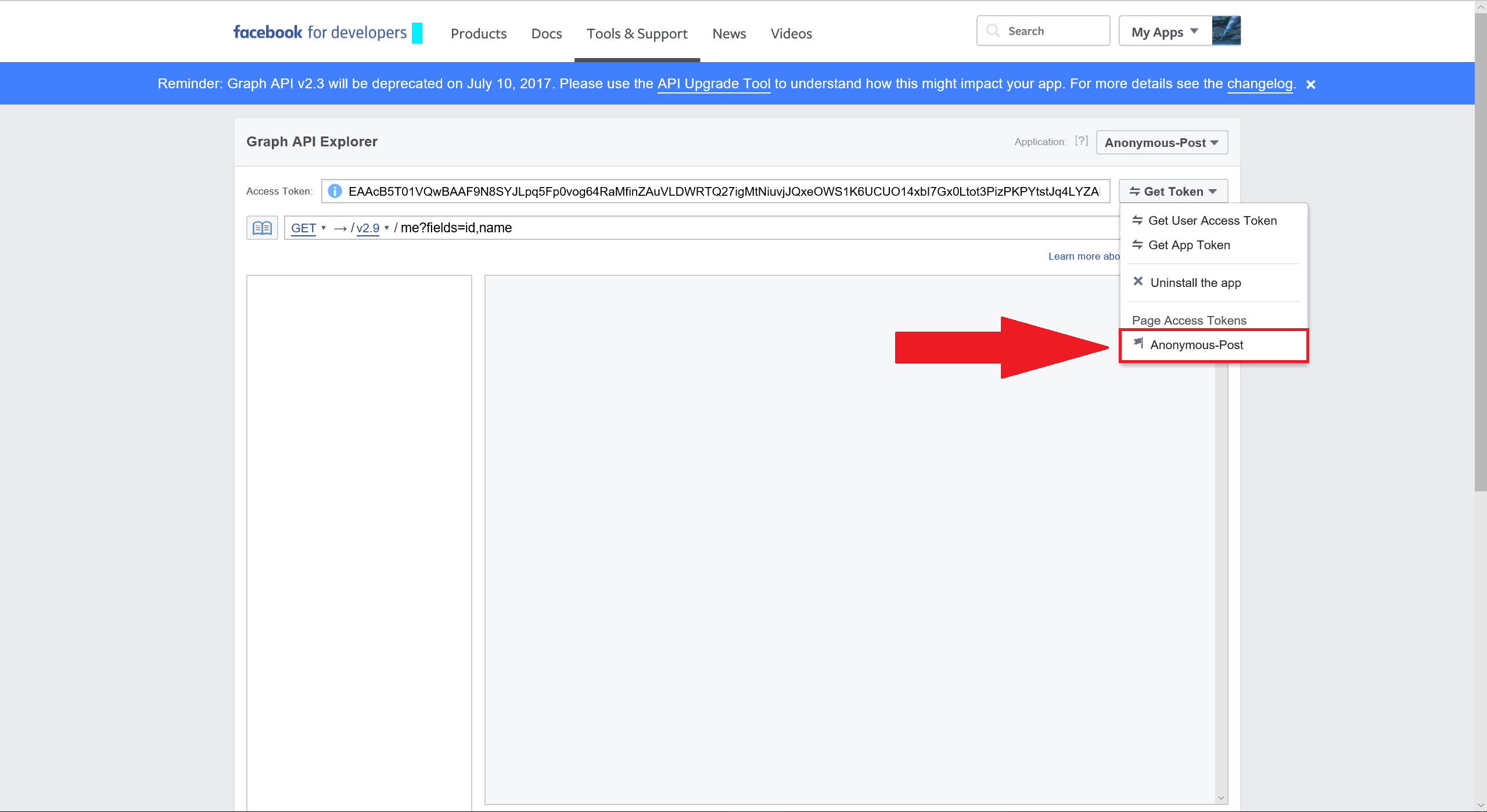Click the application help [?] icon
The width and height of the screenshot is (1487, 812).
click(x=1081, y=141)
